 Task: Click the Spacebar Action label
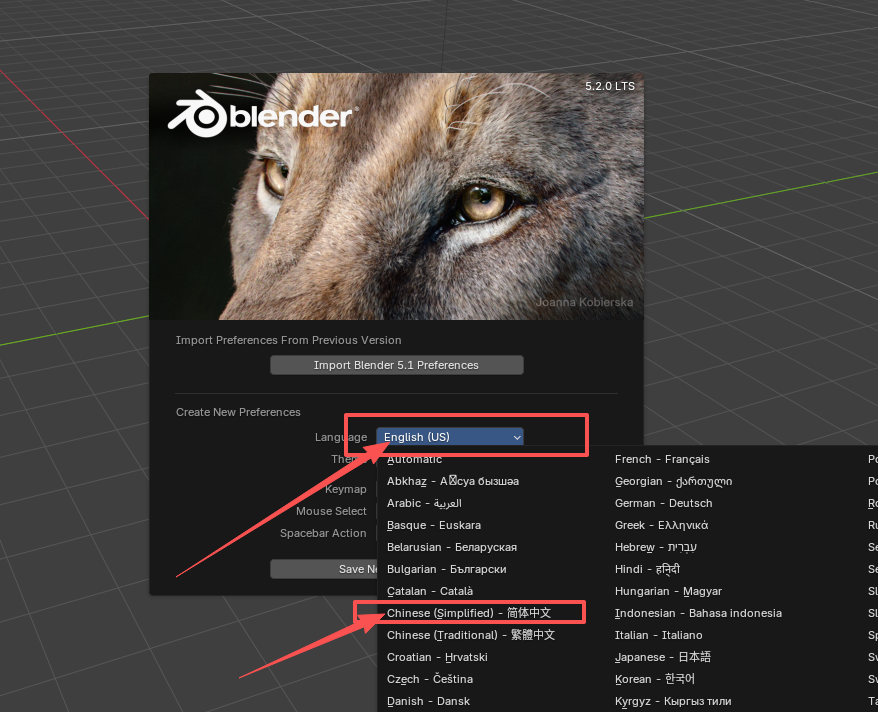[x=323, y=533]
